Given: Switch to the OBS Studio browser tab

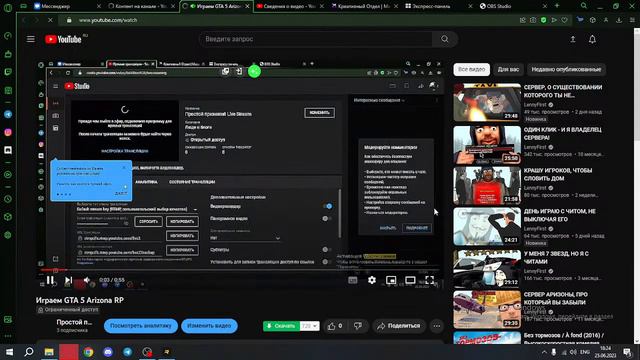Looking at the screenshot, I should click(513, 6).
